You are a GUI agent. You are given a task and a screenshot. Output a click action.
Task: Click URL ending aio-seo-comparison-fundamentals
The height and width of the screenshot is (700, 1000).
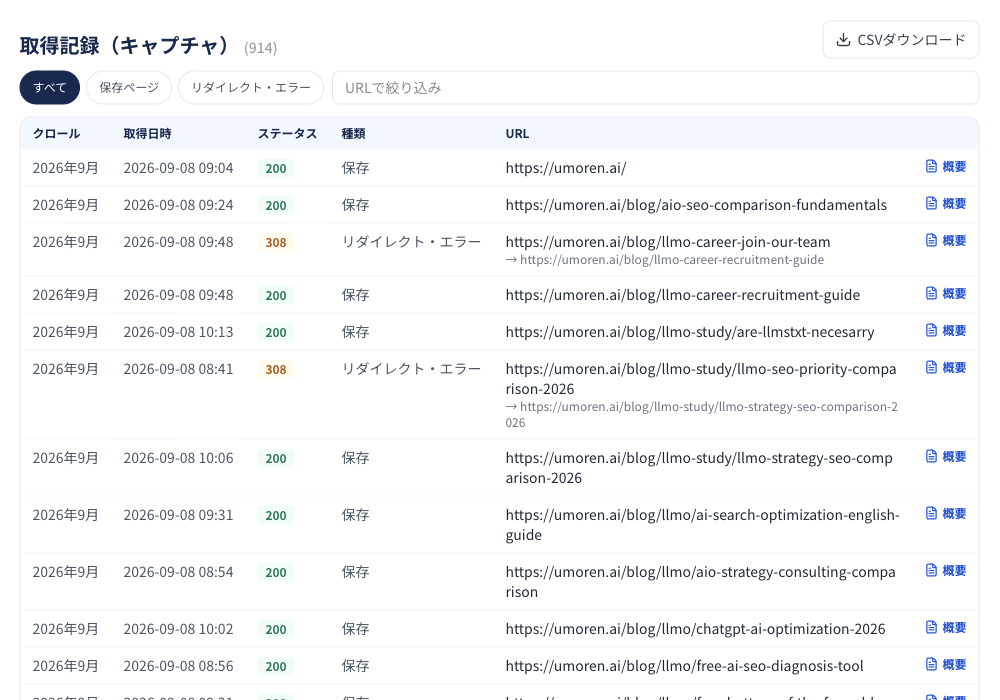click(696, 205)
